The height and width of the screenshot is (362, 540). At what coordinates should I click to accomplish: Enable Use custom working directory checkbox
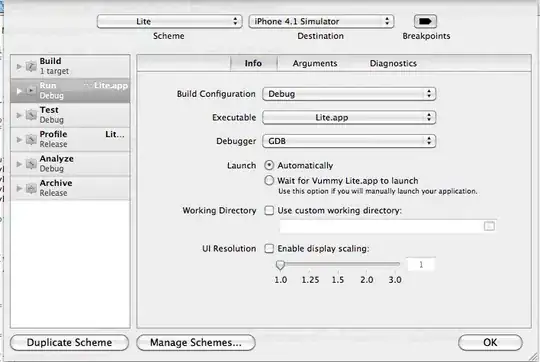point(269,210)
